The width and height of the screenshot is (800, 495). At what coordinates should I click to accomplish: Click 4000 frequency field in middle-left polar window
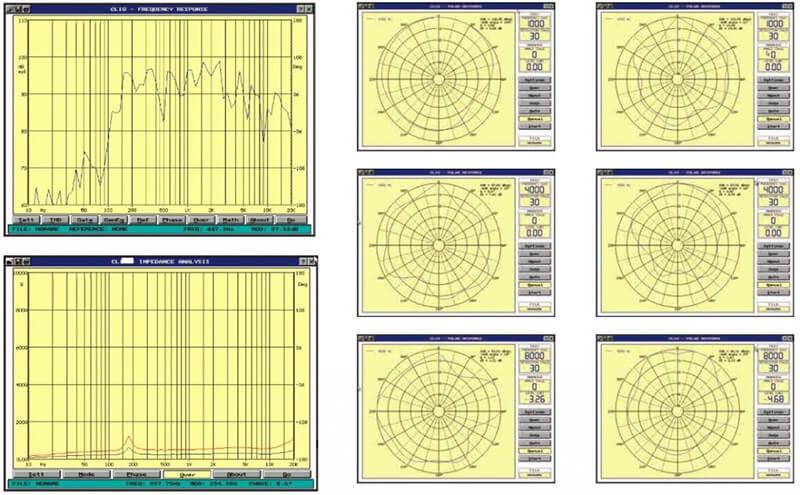pos(535,190)
